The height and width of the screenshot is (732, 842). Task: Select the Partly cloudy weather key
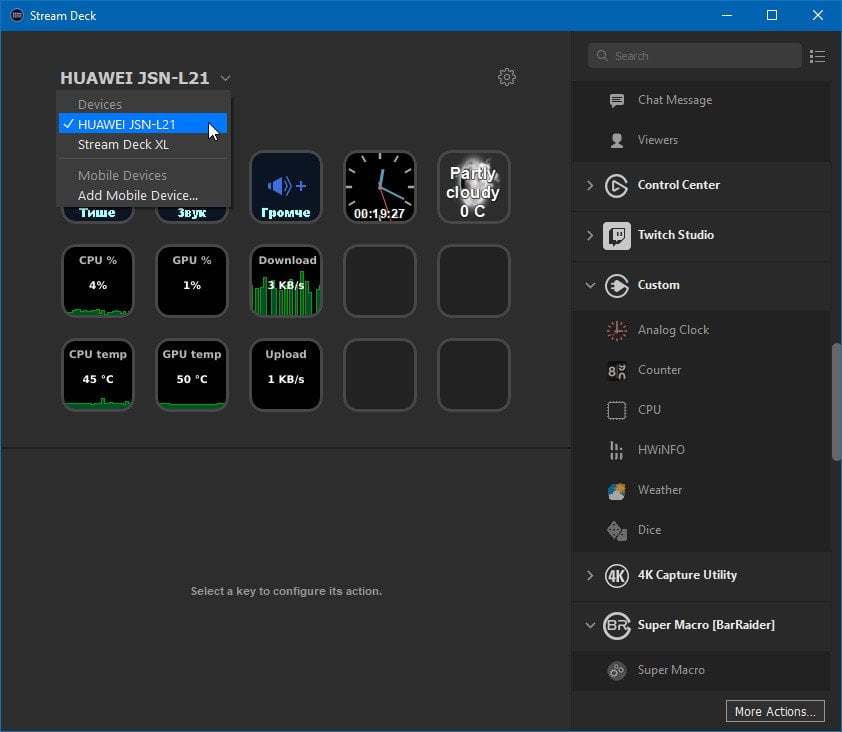point(473,187)
